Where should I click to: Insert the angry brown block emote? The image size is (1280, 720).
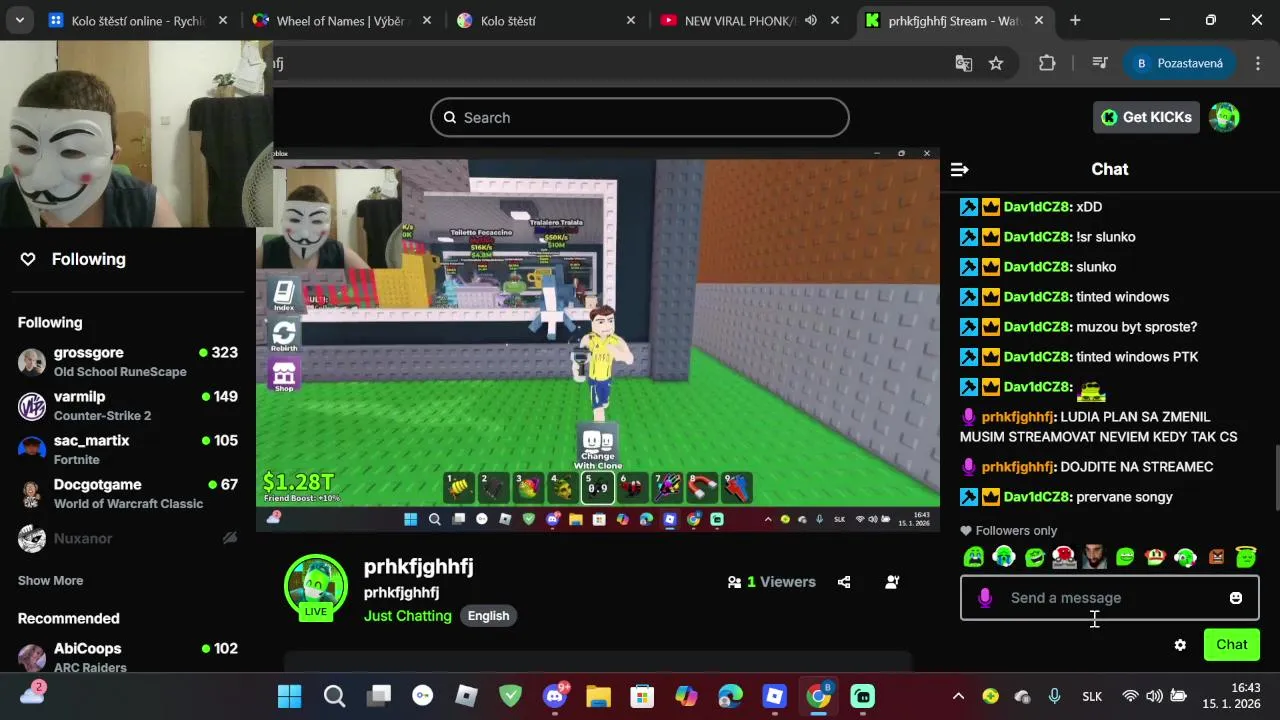(1216, 557)
